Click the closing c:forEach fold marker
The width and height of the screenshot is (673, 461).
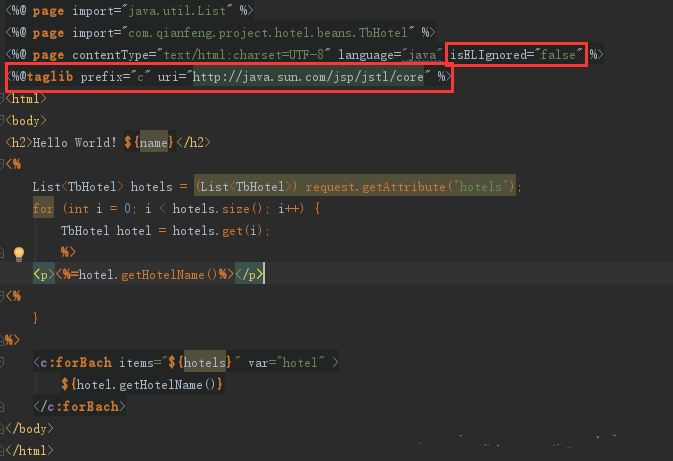click(2, 406)
